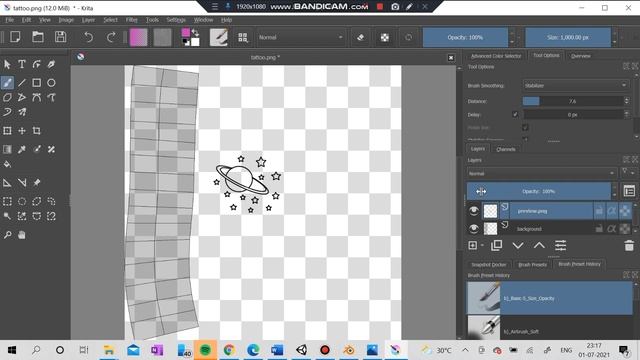Open the Settings menu
The height and width of the screenshot is (360, 640).
pos(176,20)
